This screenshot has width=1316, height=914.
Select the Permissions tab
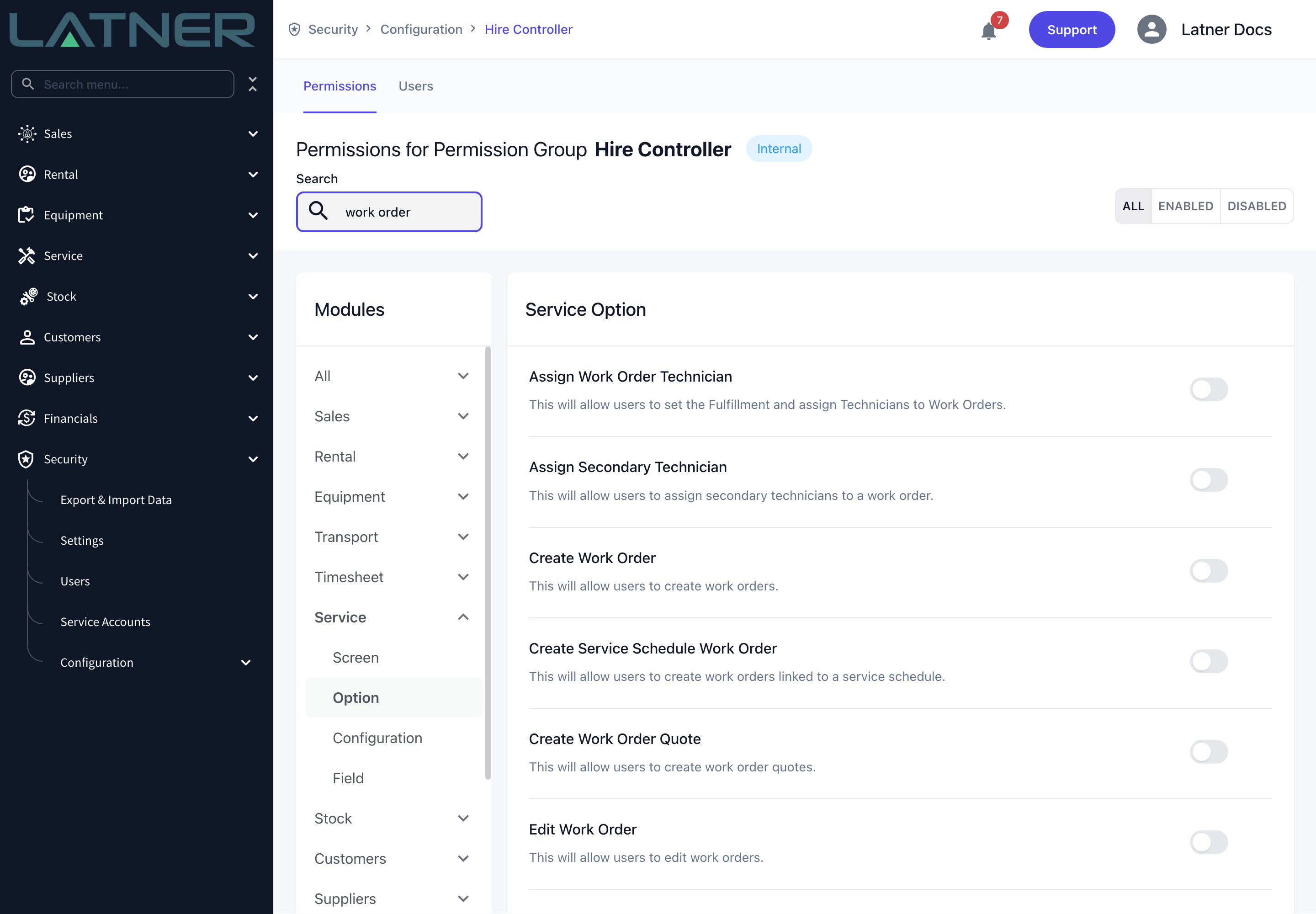[x=340, y=86]
